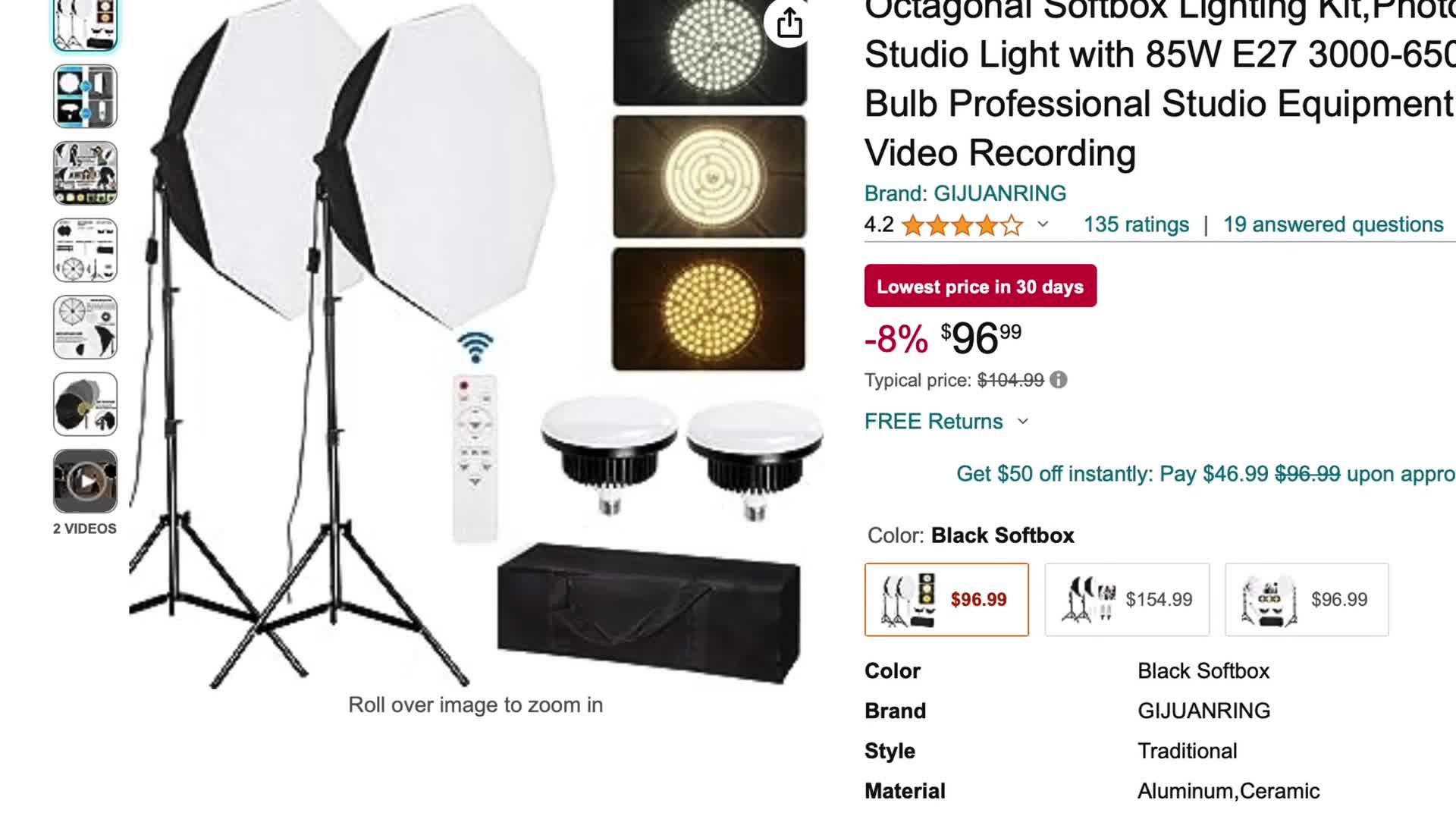Click the Get $50 off instantly offer
The image size is (1456, 819).
coord(1206,474)
